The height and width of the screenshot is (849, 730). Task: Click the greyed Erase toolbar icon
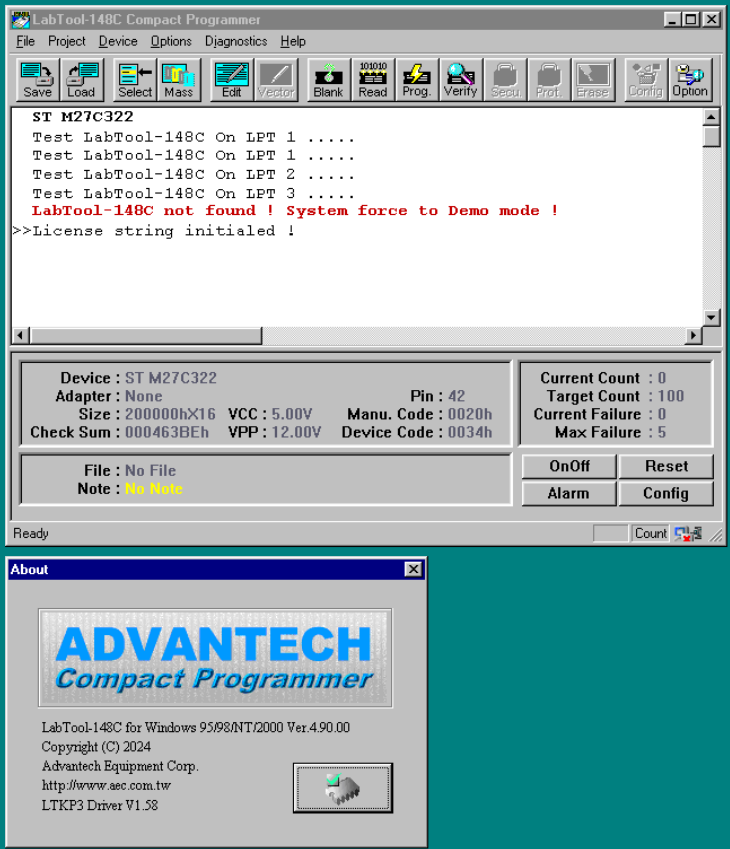593,80
